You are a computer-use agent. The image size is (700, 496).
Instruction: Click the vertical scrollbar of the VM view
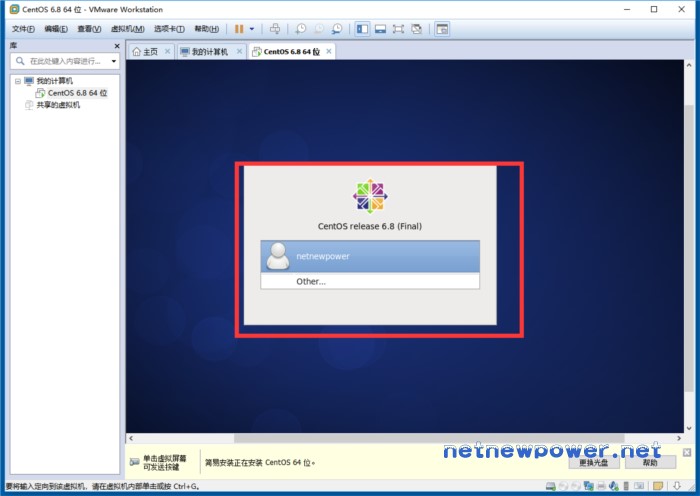689,247
